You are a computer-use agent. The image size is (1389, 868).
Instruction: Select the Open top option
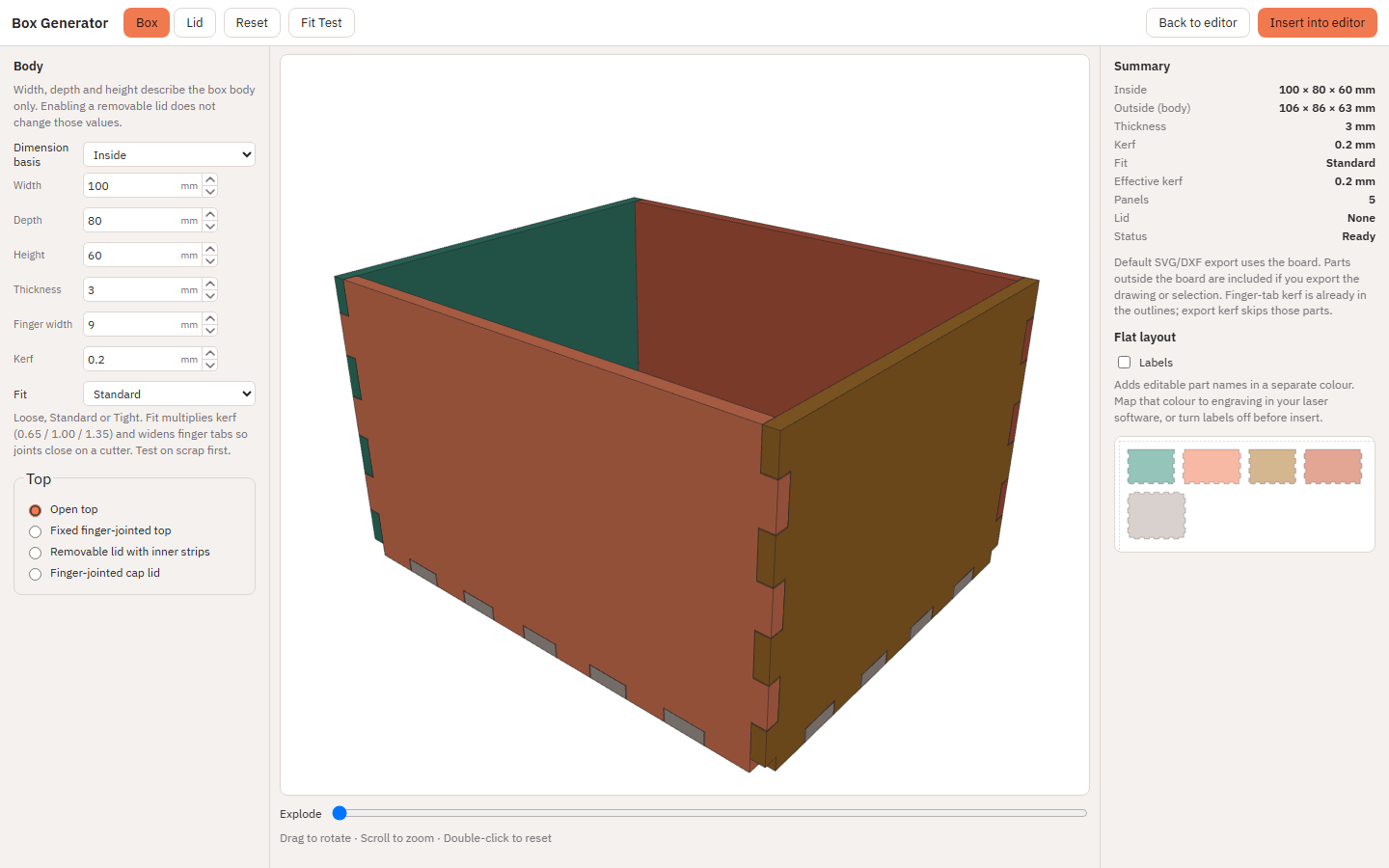click(35, 510)
